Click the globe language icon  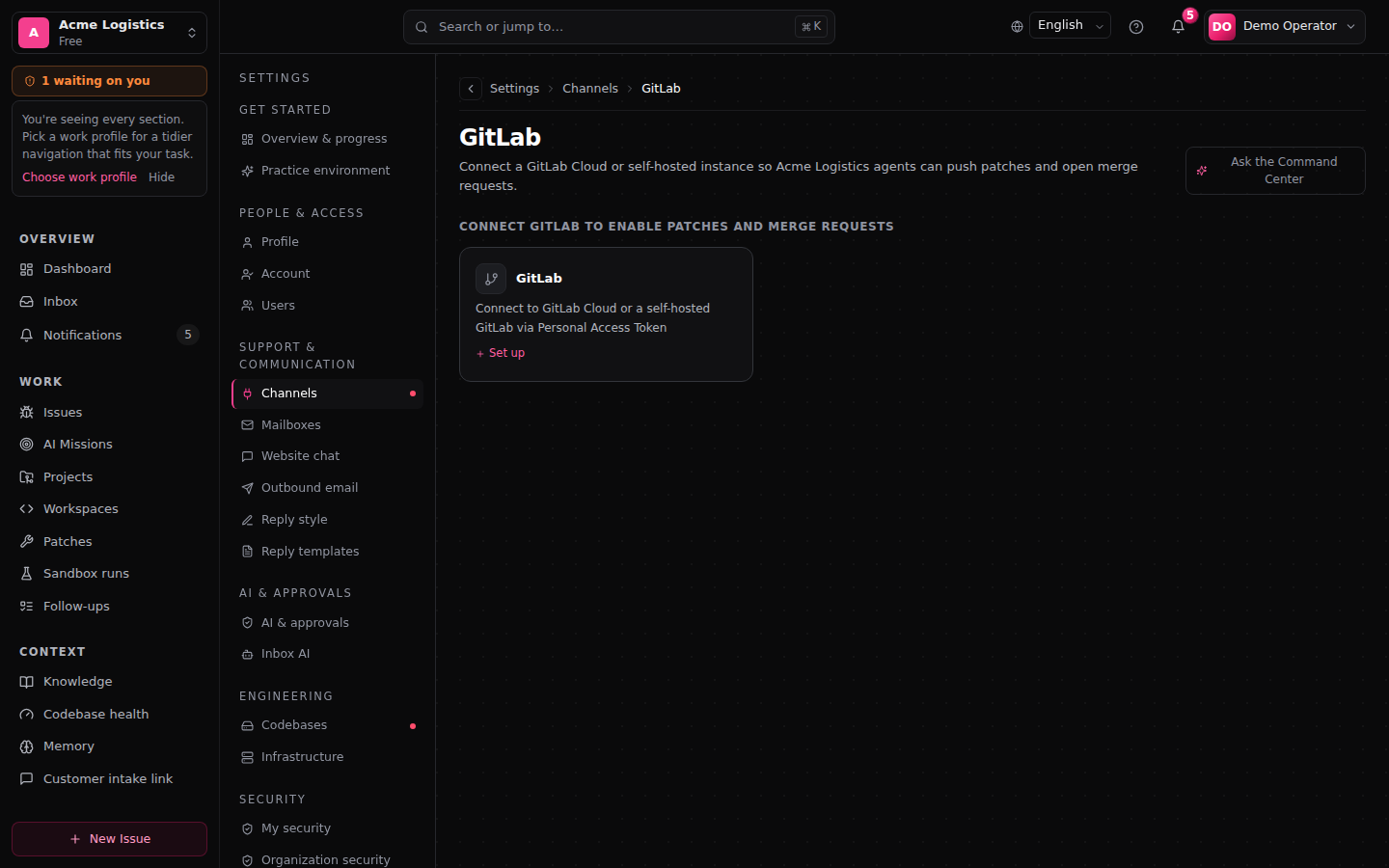1017,27
